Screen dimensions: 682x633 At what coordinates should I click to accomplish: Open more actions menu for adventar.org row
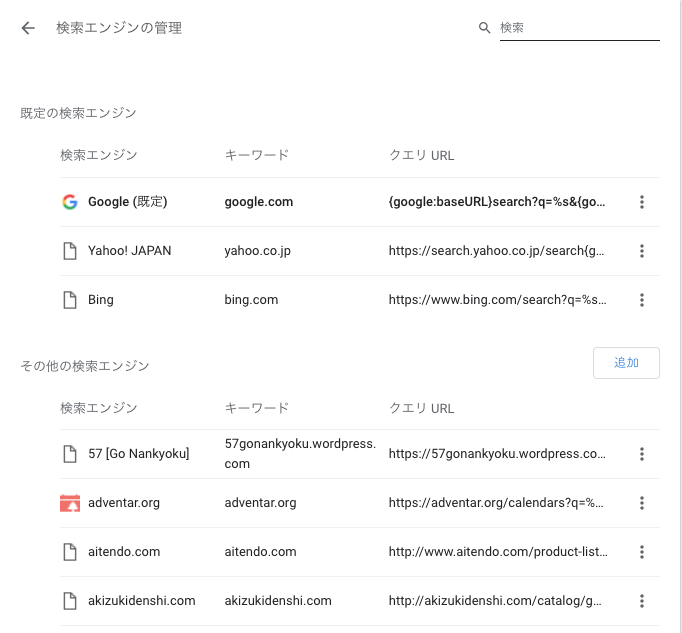[642, 503]
